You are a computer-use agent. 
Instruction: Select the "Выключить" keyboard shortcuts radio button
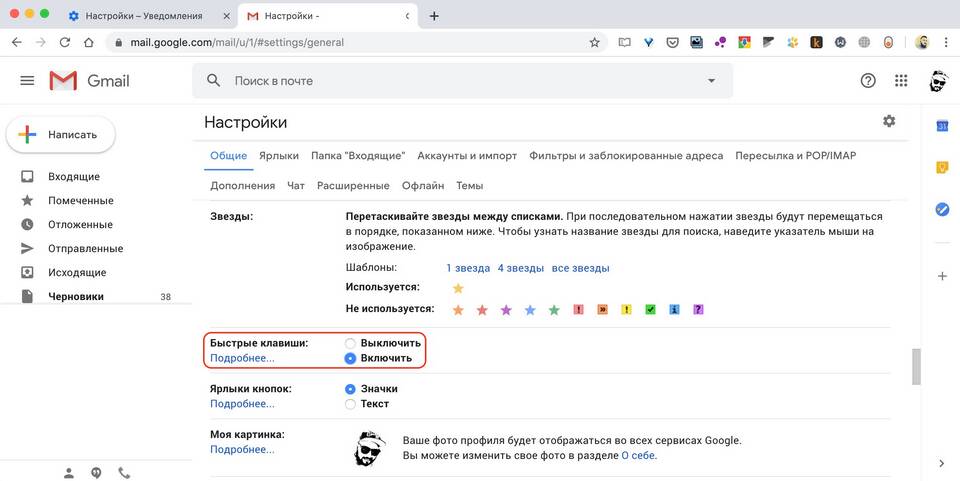click(x=350, y=343)
